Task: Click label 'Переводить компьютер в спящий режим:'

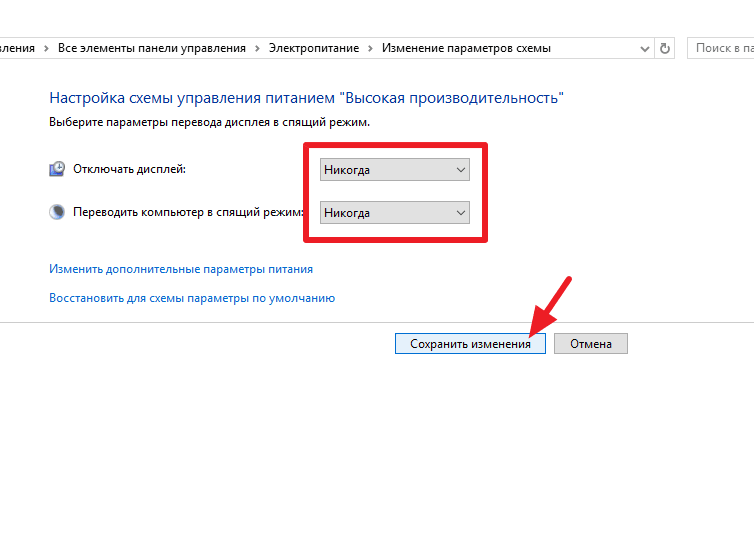Action: 188,212
